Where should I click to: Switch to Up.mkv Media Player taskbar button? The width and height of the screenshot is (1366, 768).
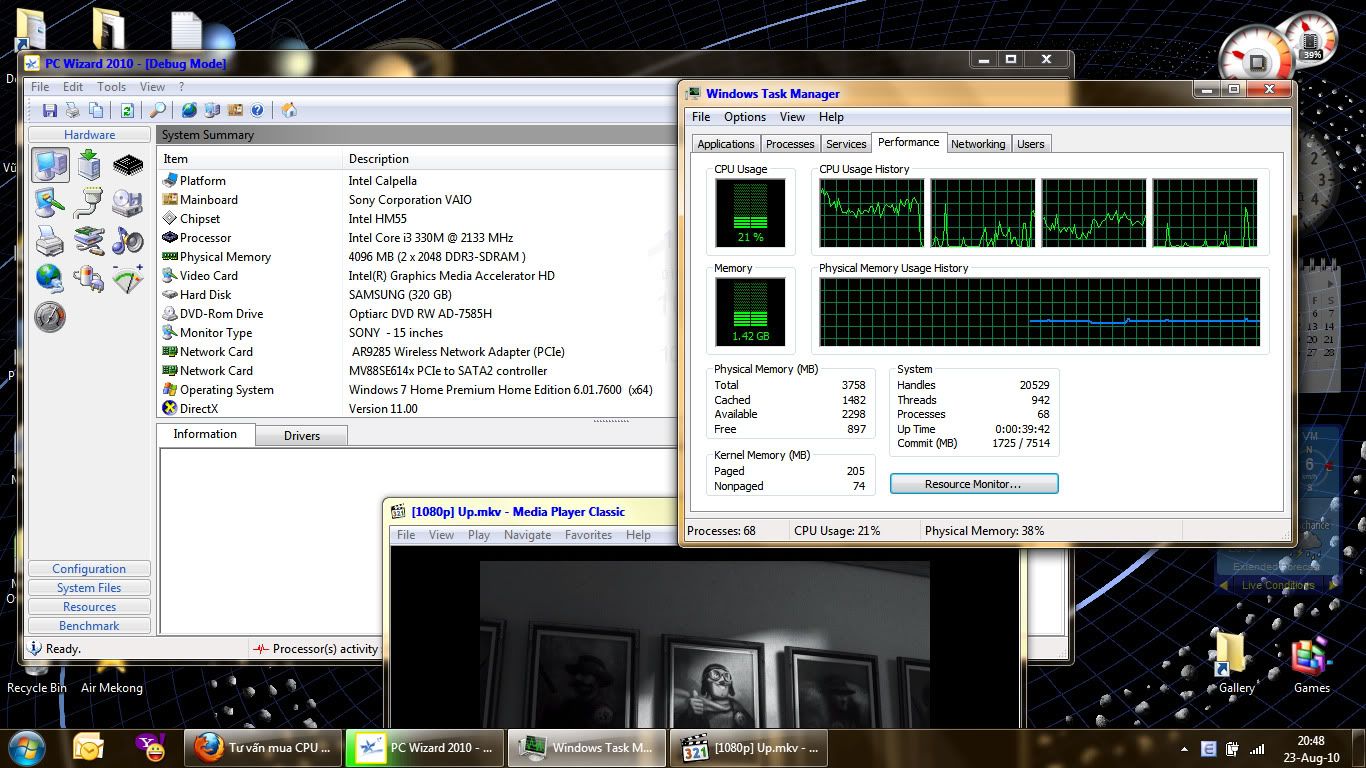[x=750, y=747]
